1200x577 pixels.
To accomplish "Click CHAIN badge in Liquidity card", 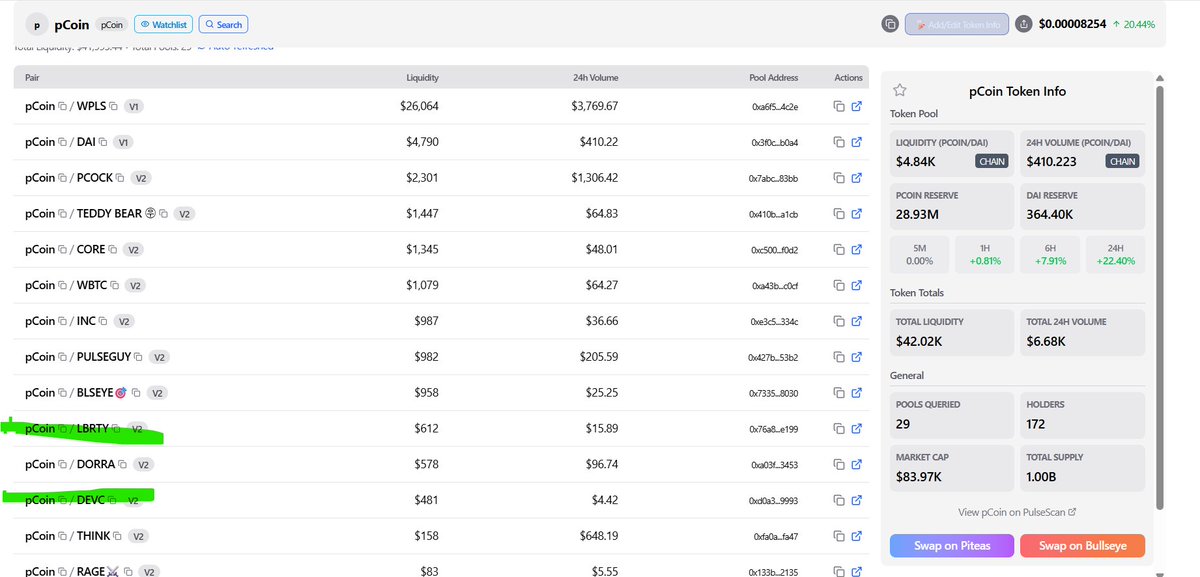I will click(x=992, y=161).
